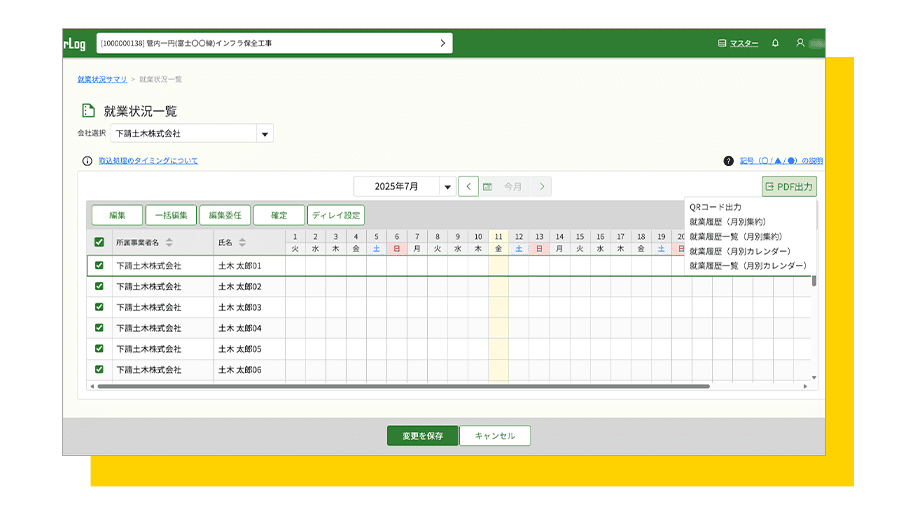Open the 2025年7月 month dropdown
This screenshot has width=916, height=515.
[x=445, y=187]
